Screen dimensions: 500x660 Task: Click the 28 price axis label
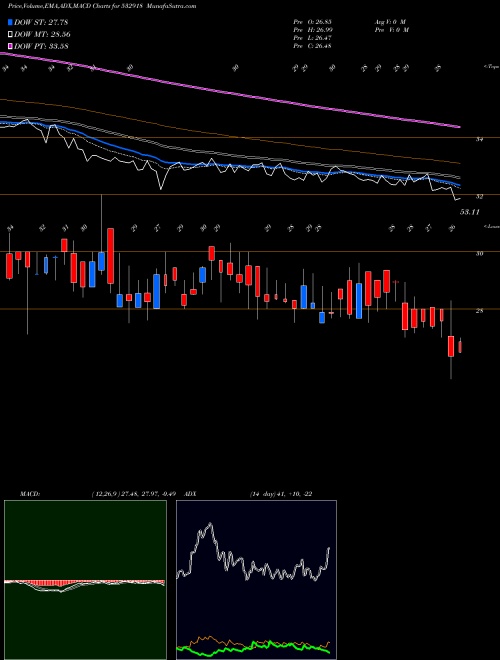pos(479,311)
